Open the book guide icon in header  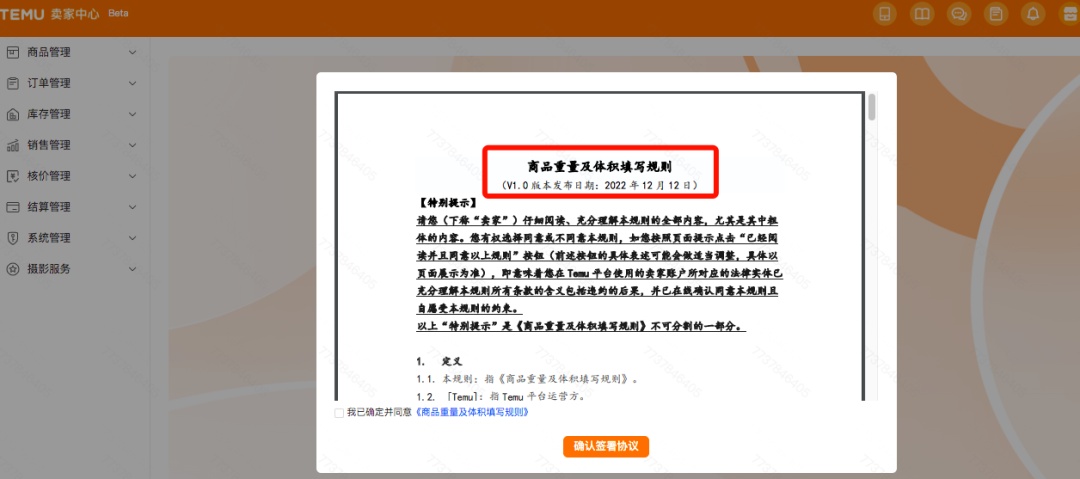click(922, 14)
